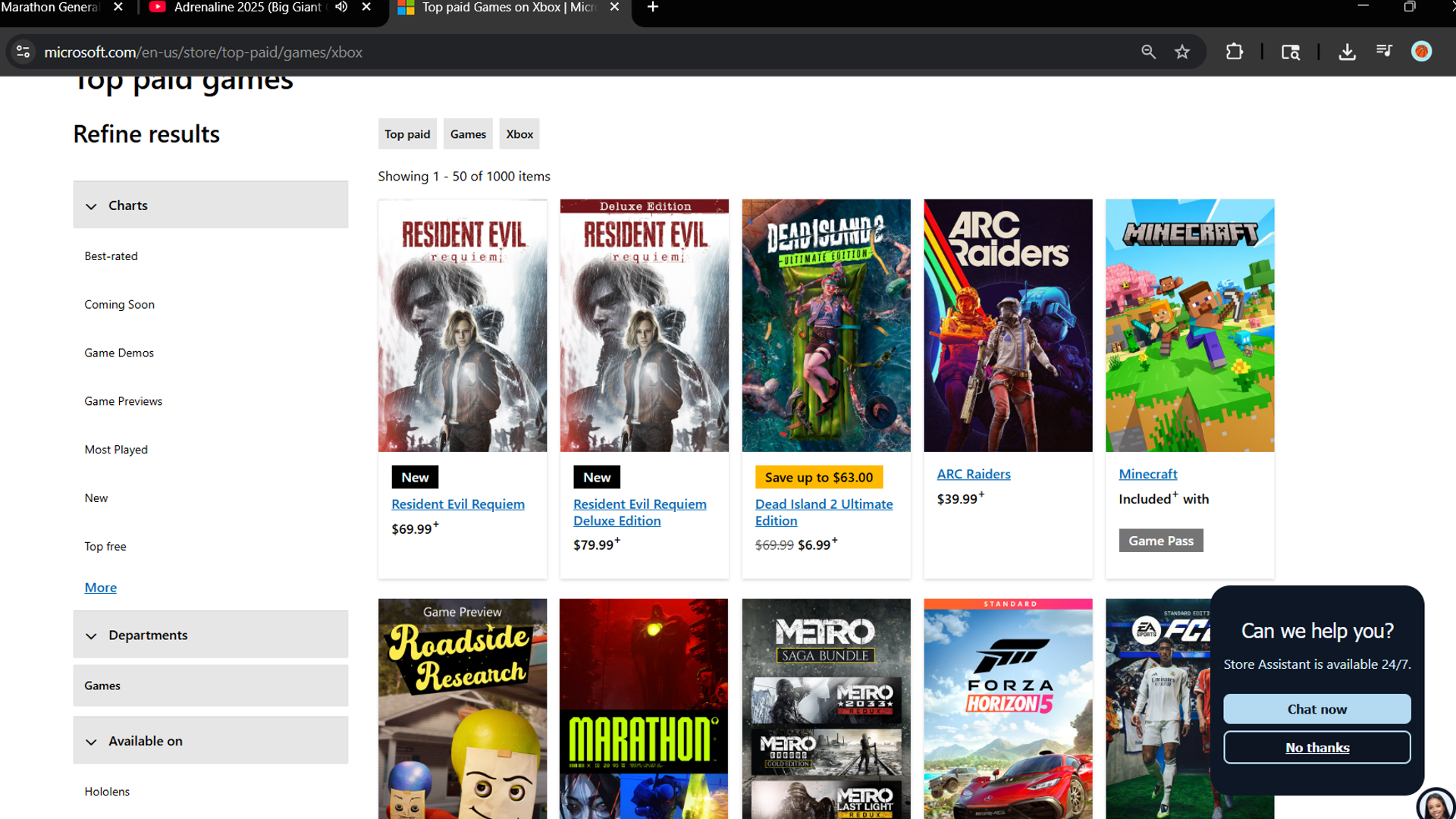Mute the Adrenaline 2025 tab audio

pos(341,7)
